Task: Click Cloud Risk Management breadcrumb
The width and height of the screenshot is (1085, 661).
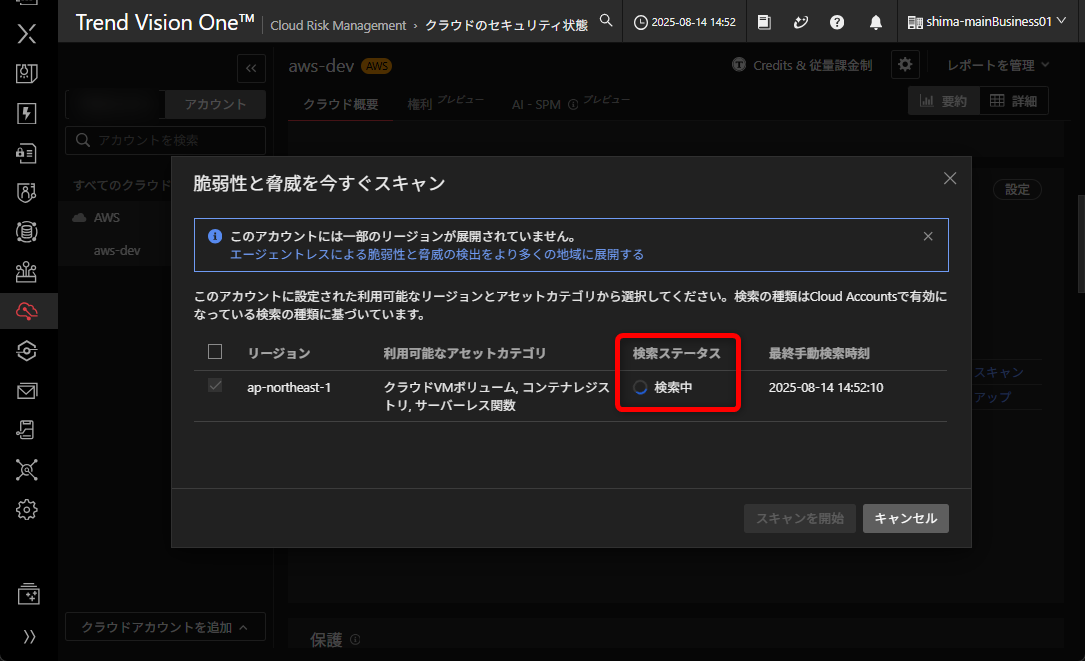Action: click(x=338, y=26)
